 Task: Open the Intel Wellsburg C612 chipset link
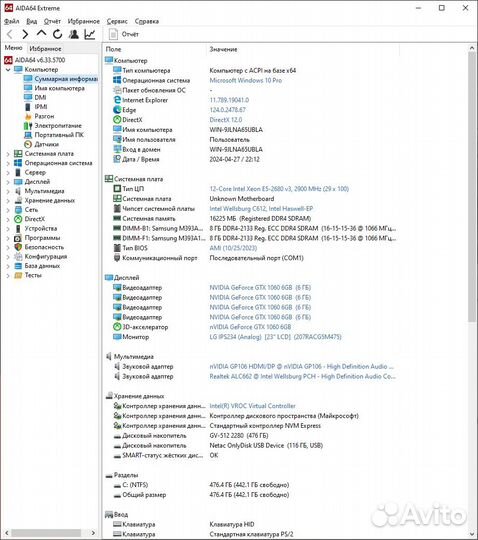[x=261, y=209]
